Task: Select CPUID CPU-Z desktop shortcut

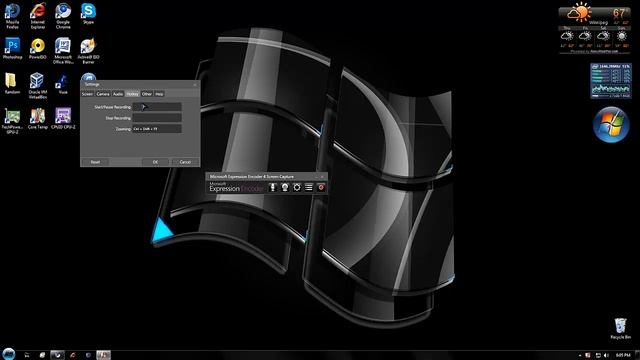Action: (x=63, y=118)
